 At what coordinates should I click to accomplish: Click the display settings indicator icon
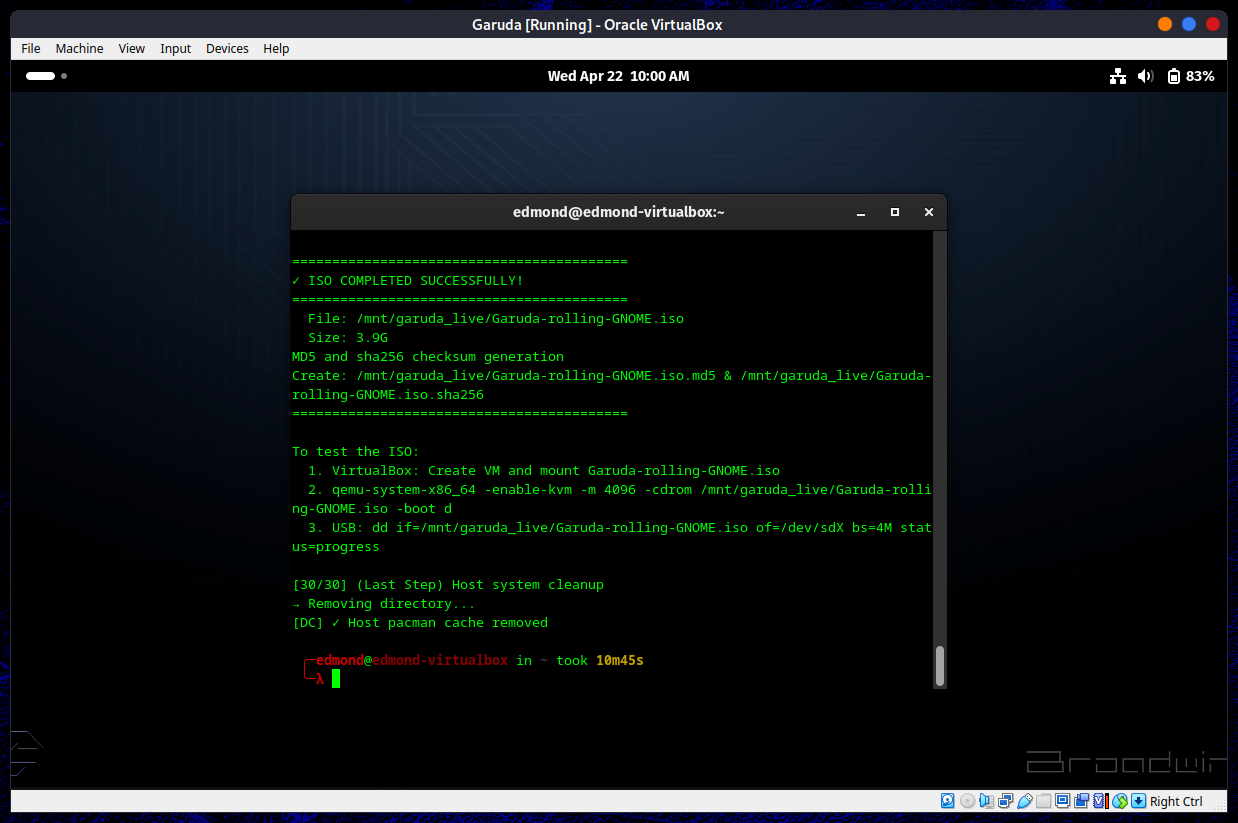pos(1063,801)
